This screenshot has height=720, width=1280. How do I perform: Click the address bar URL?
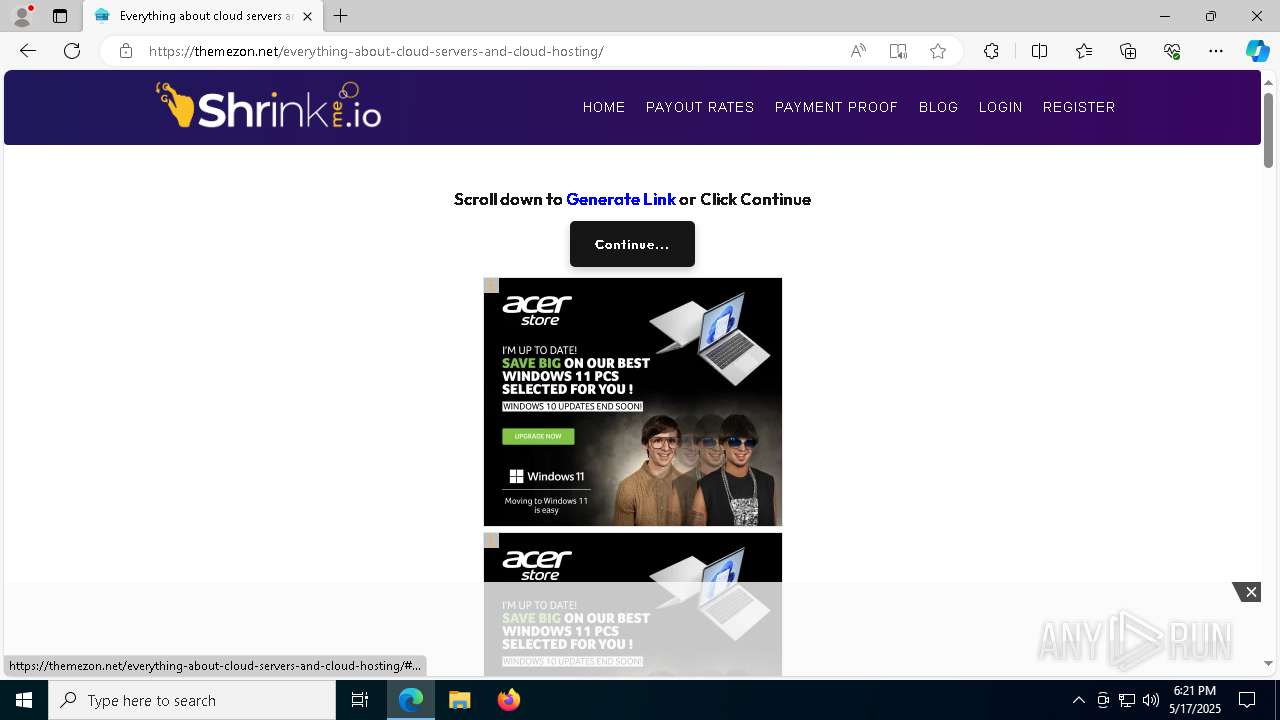tap(376, 51)
